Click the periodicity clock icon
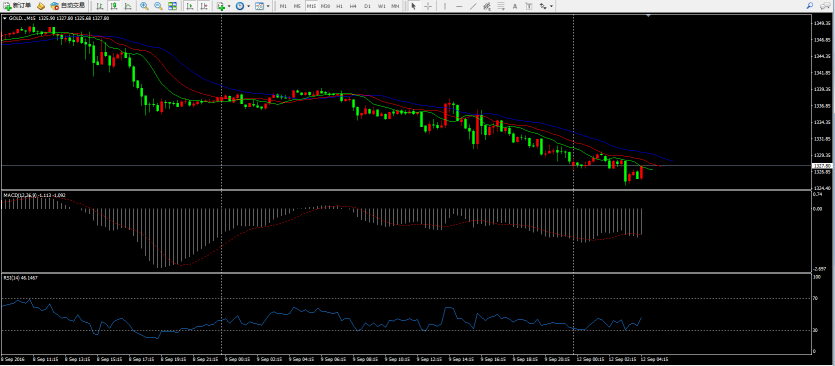Image resolution: width=835 pixels, height=366 pixels. (240, 6)
